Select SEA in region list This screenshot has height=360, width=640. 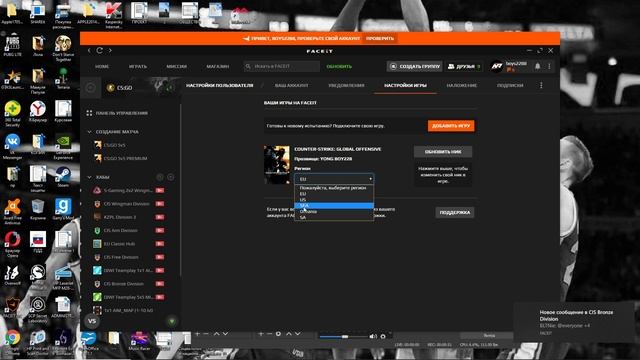coord(334,206)
